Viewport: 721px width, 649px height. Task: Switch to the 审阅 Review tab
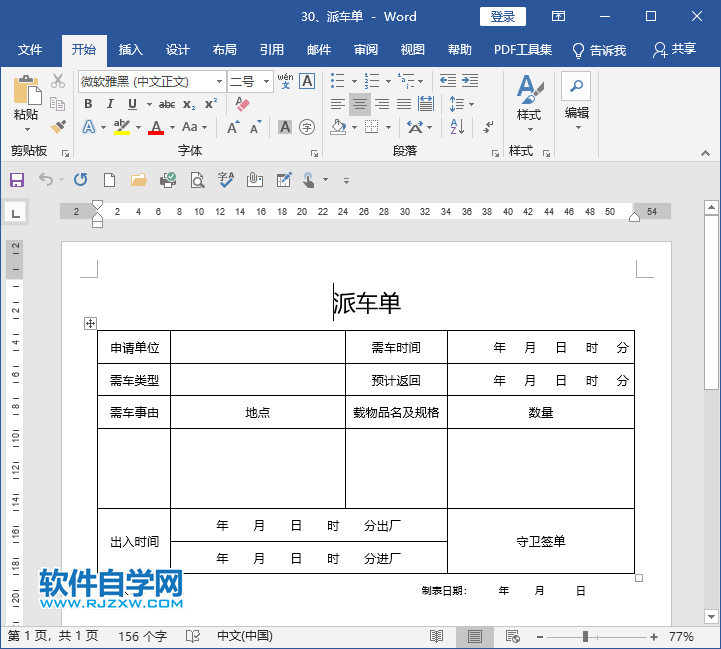click(x=366, y=50)
